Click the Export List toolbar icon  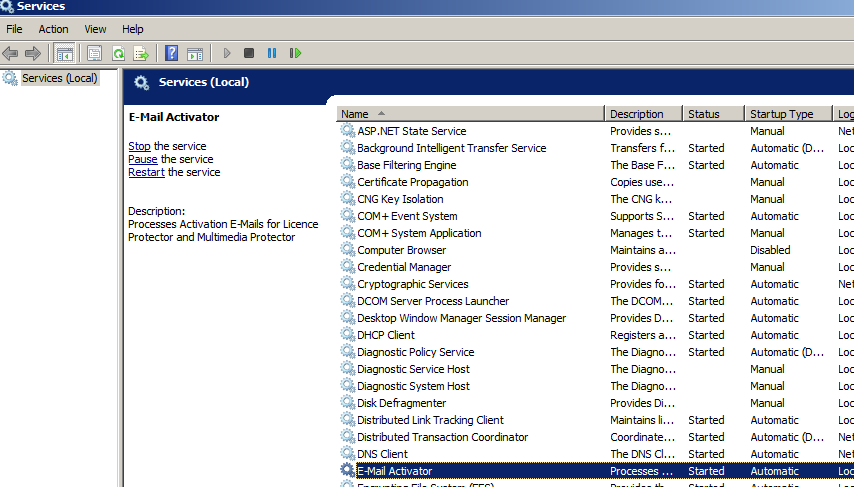[x=141, y=53]
